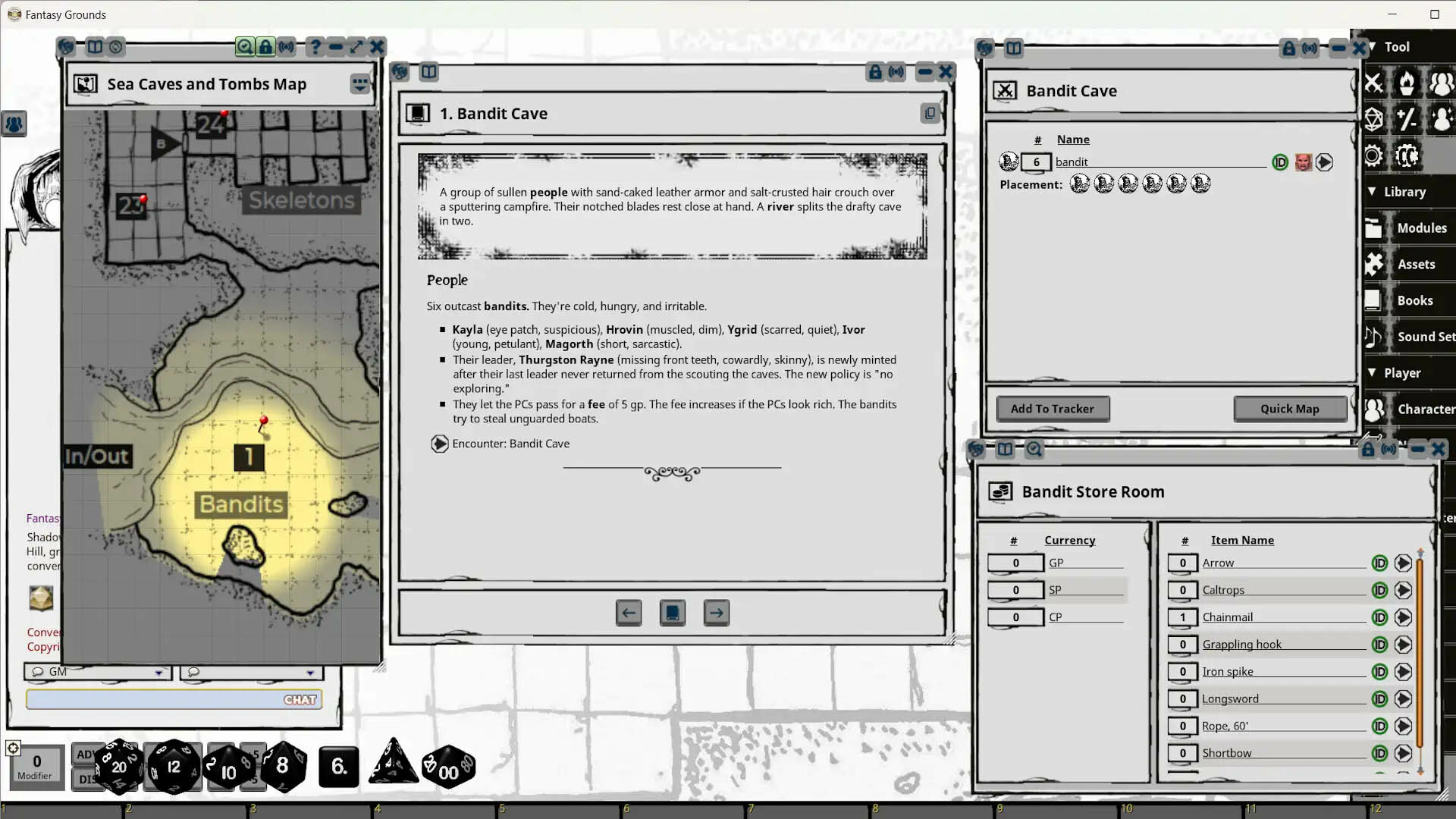Click the Options gear icon in Tool panel
The height and width of the screenshot is (819, 1456).
click(1374, 155)
